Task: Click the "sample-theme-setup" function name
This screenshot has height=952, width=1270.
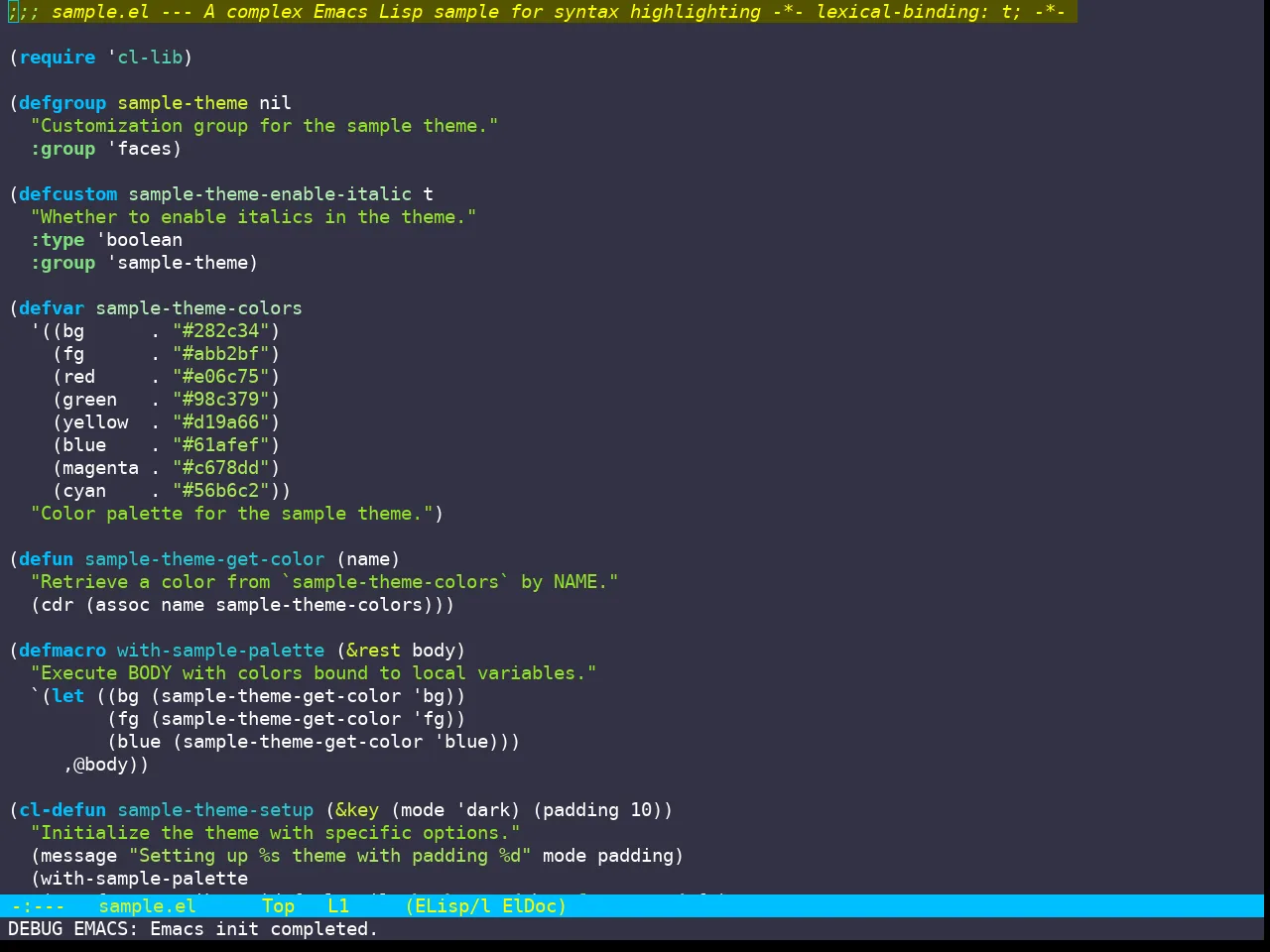Action: (x=215, y=810)
